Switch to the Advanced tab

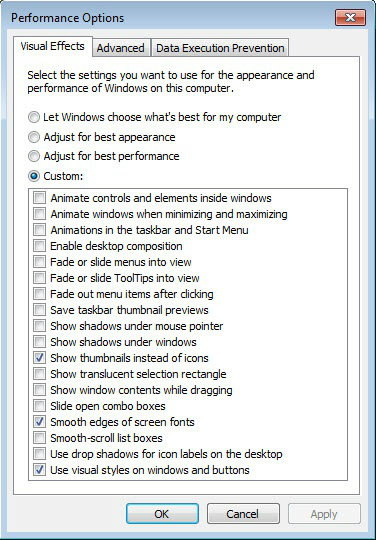121,48
